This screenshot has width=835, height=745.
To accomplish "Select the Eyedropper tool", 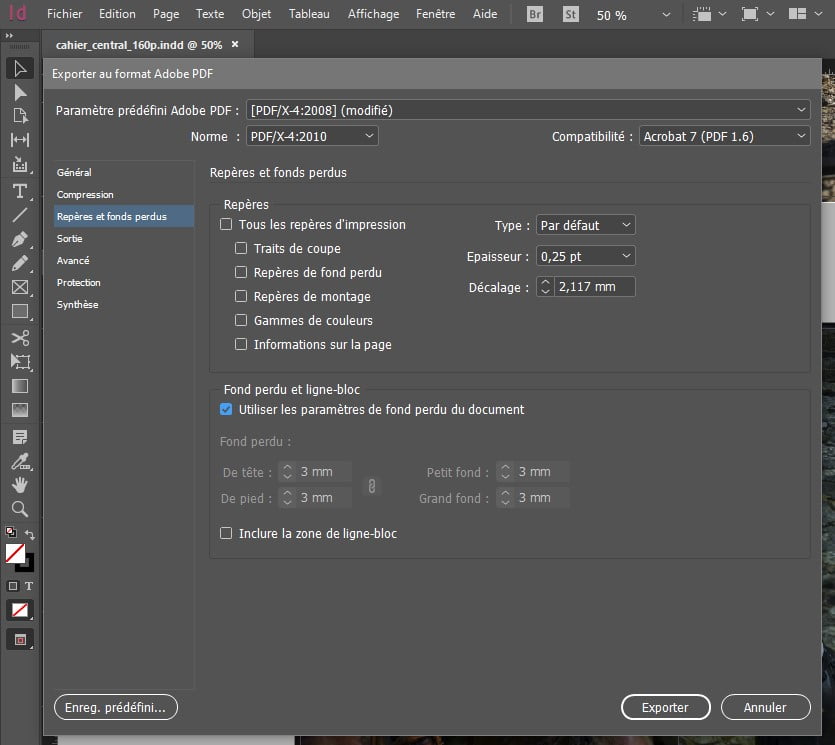I will pyautogui.click(x=19, y=461).
